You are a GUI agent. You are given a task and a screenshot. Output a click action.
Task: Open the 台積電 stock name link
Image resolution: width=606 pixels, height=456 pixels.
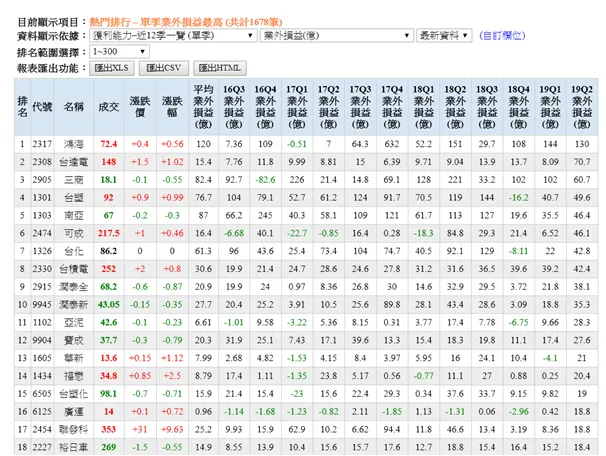pos(73,269)
